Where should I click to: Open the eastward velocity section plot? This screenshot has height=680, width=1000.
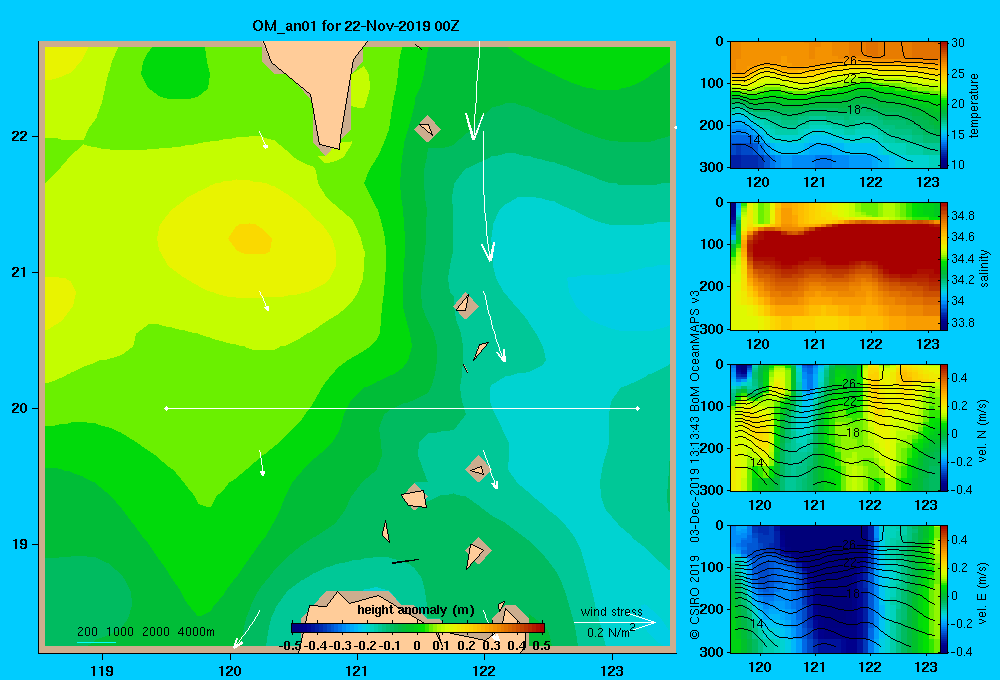pos(834,589)
